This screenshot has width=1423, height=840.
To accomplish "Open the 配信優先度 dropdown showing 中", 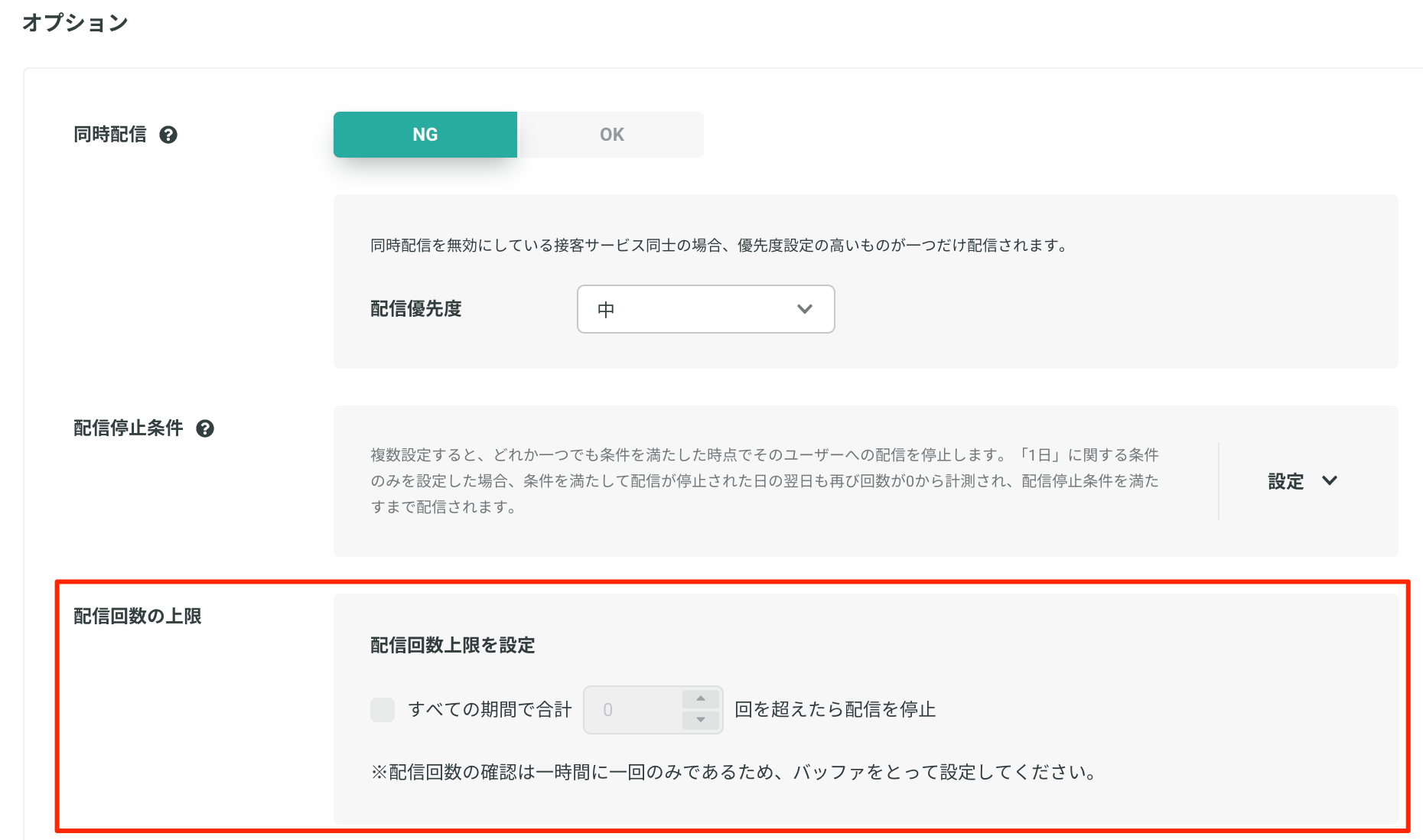I will (705, 309).
